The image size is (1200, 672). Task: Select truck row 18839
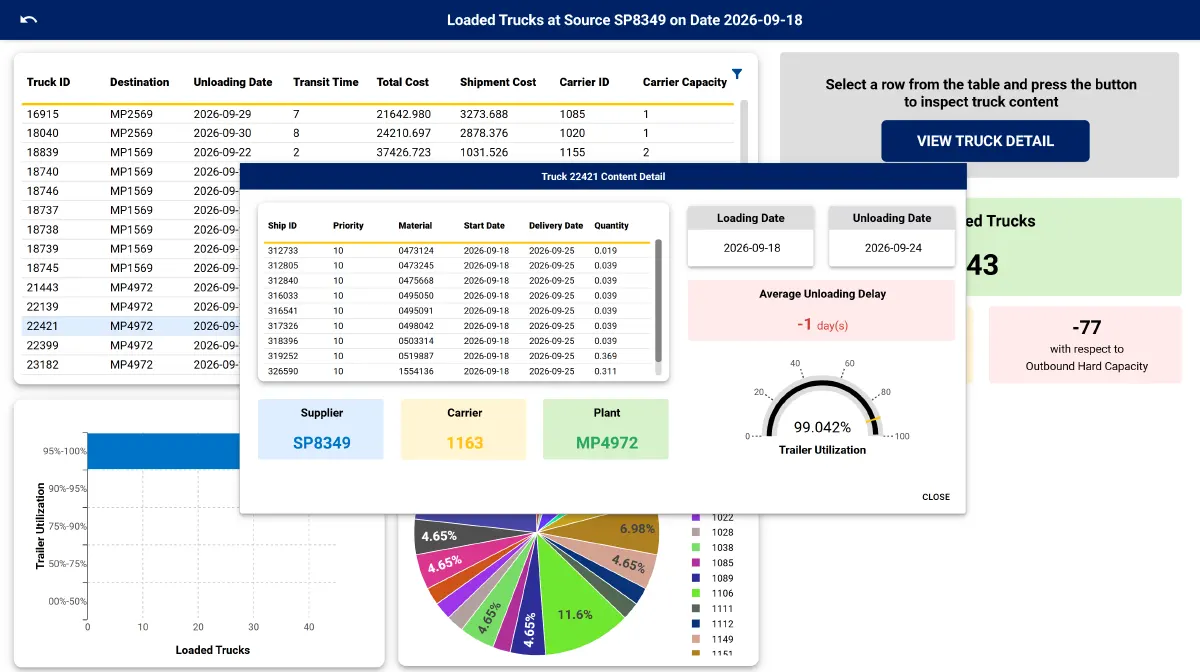[x=380, y=152]
